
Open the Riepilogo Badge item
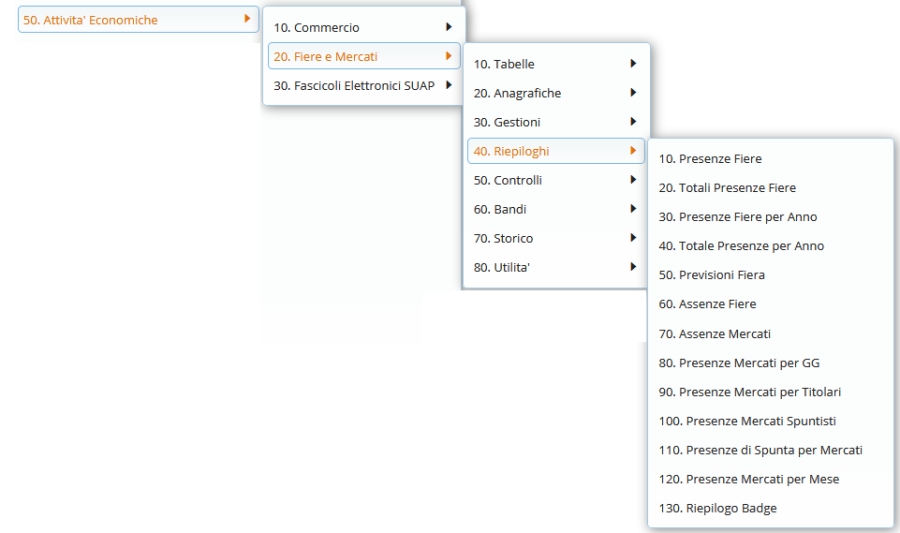click(x=717, y=508)
